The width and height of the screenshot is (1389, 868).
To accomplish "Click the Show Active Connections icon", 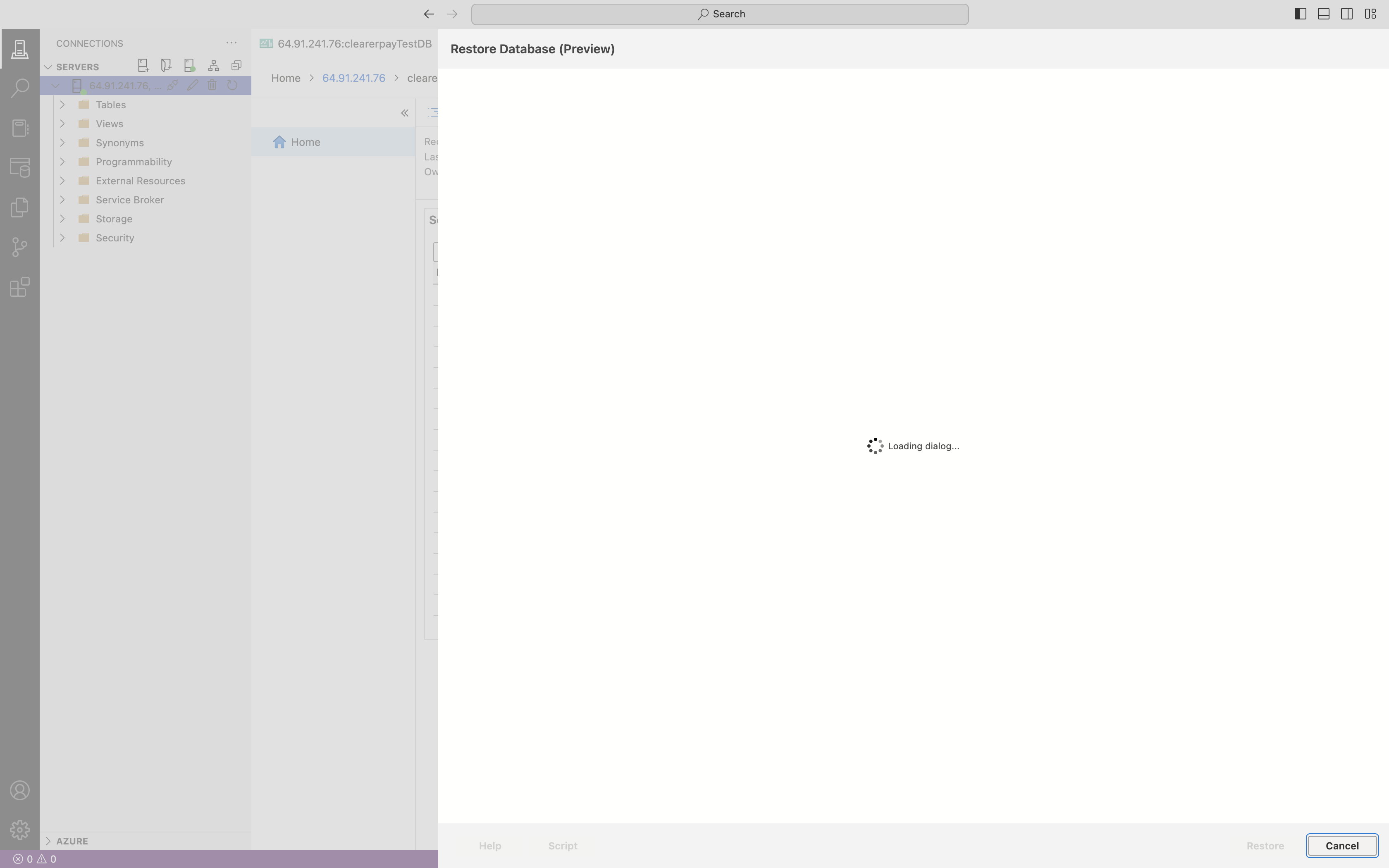I will tap(190, 66).
